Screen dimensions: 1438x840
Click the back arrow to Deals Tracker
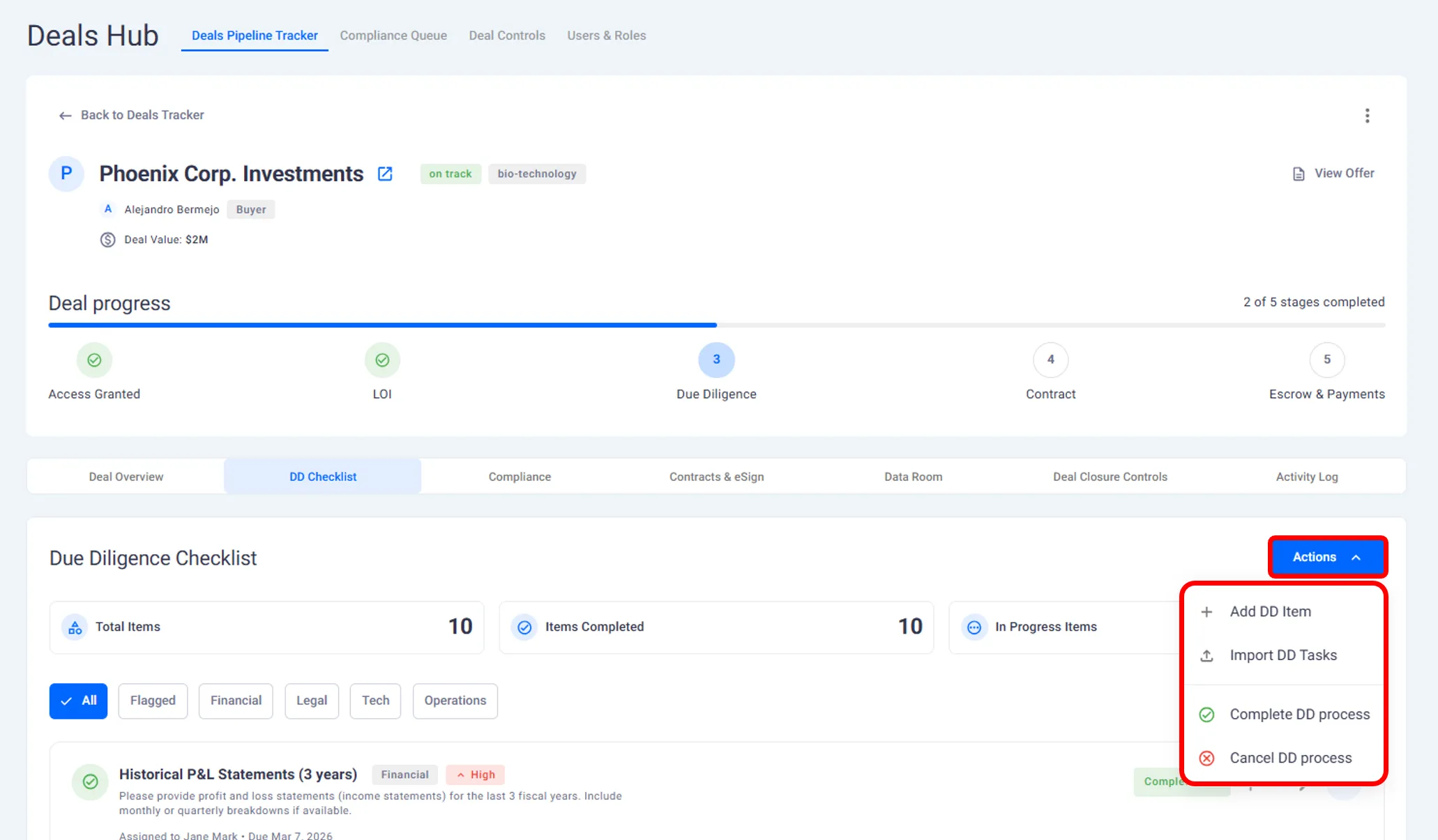(x=65, y=116)
